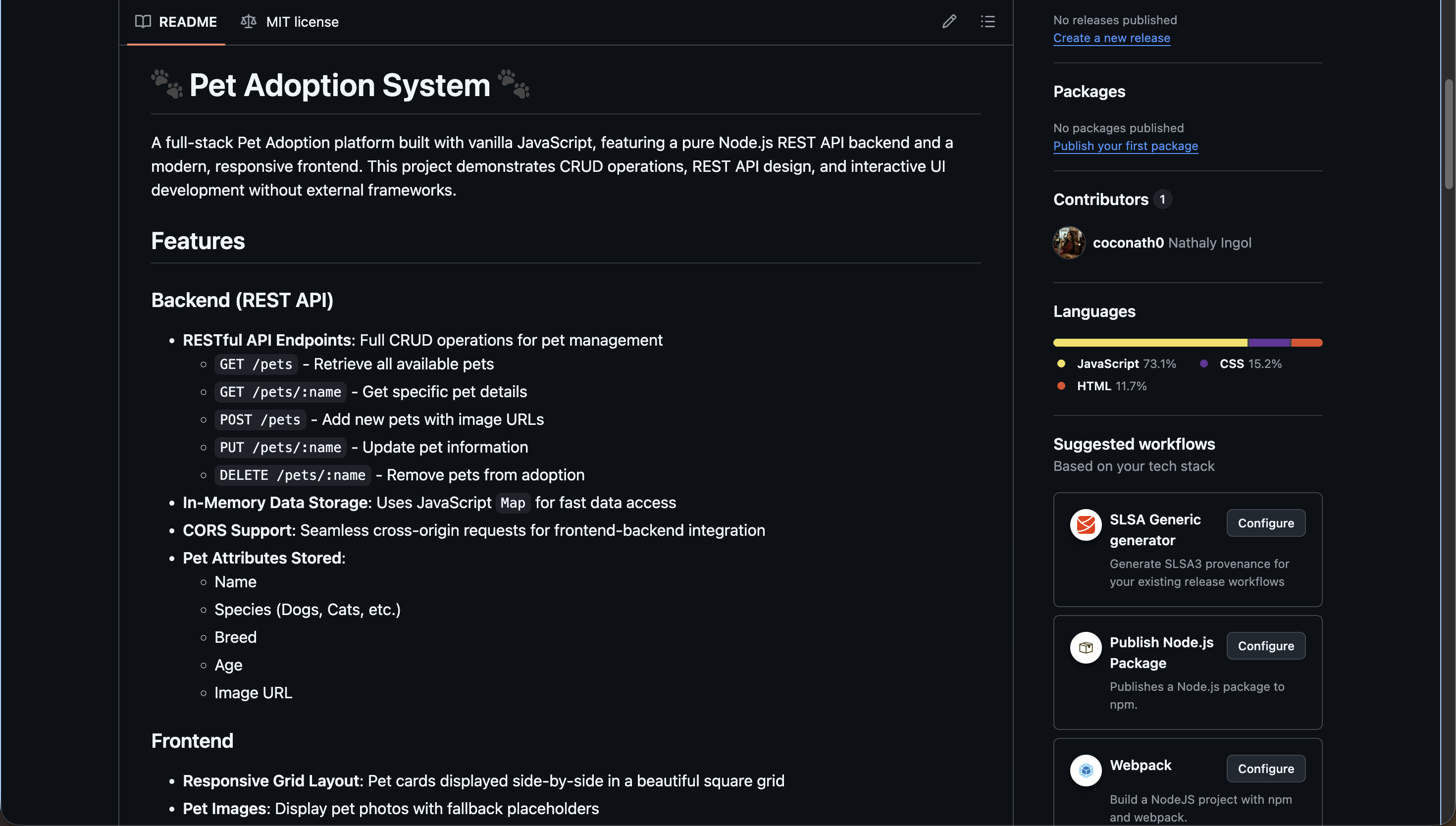Viewport: 1456px width, 826px height.
Task: Click the page vertical scrollbar thumb
Action: point(1449,133)
